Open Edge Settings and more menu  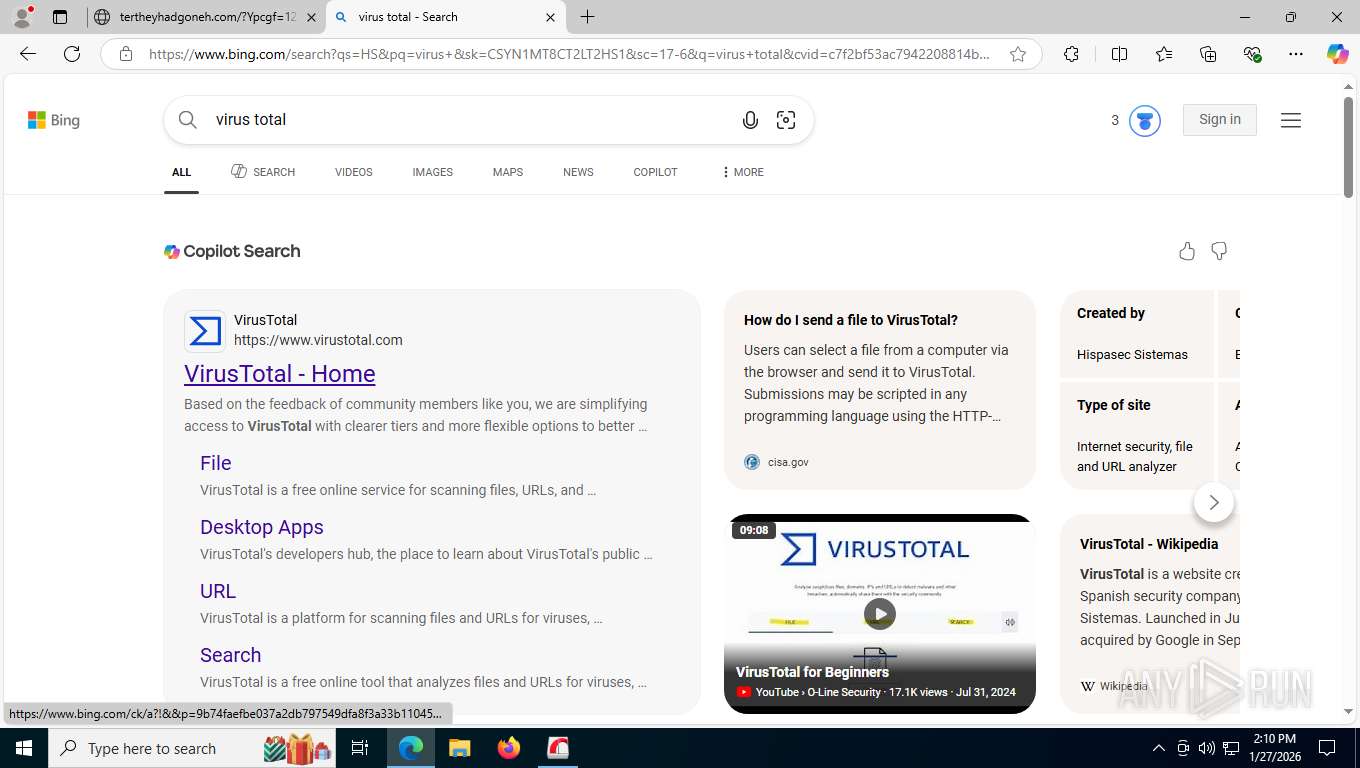(1296, 54)
